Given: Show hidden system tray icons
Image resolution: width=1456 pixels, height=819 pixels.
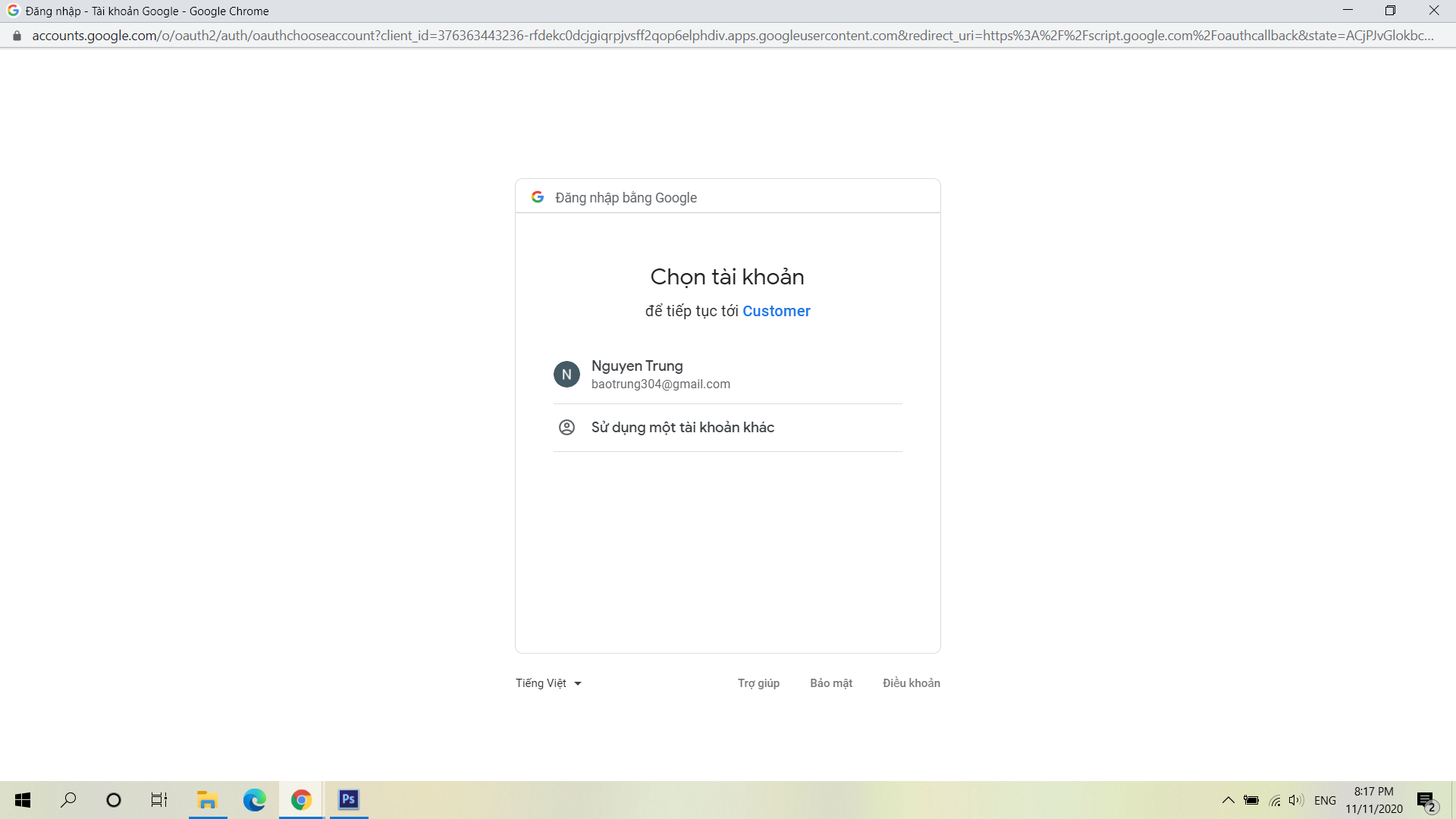Looking at the screenshot, I should tap(1228, 800).
